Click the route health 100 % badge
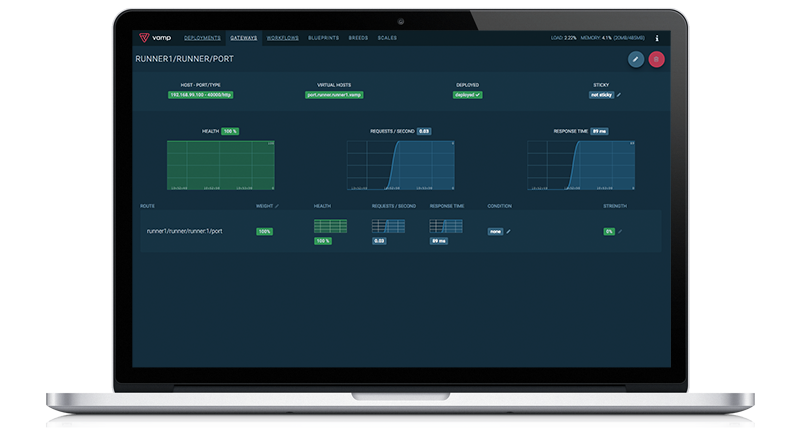 click(323, 241)
